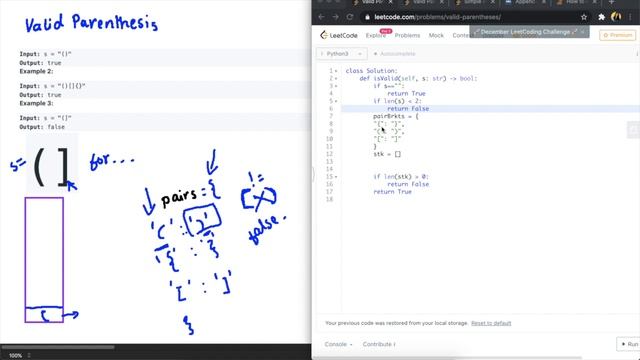Close the third browser tab
The width and height of the screenshot is (640, 360).
pyautogui.click(x=492, y=2)
